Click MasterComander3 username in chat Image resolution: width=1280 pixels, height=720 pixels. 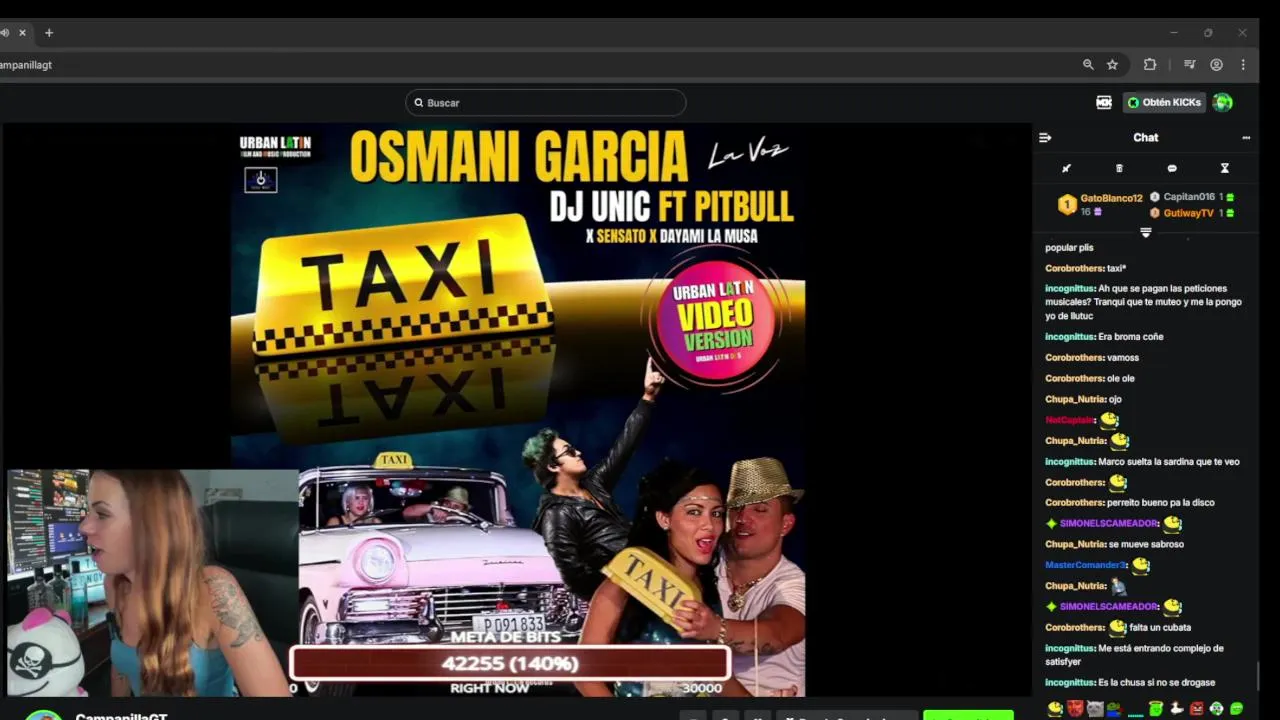(1086, 565)
